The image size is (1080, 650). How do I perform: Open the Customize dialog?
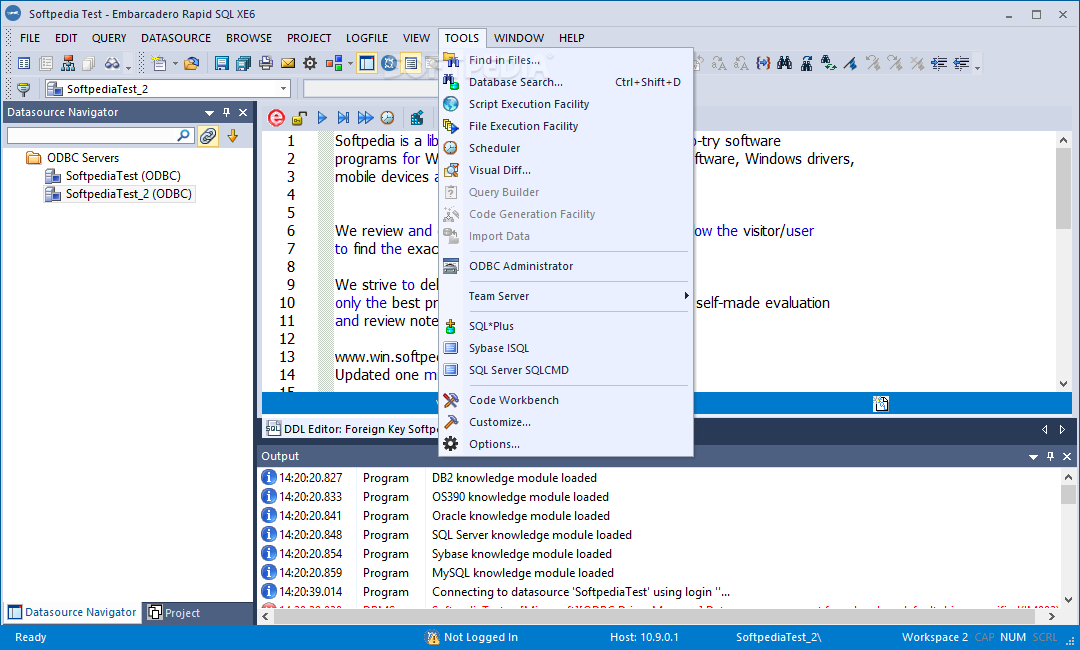pyautogui.click(x=565, y=422)
